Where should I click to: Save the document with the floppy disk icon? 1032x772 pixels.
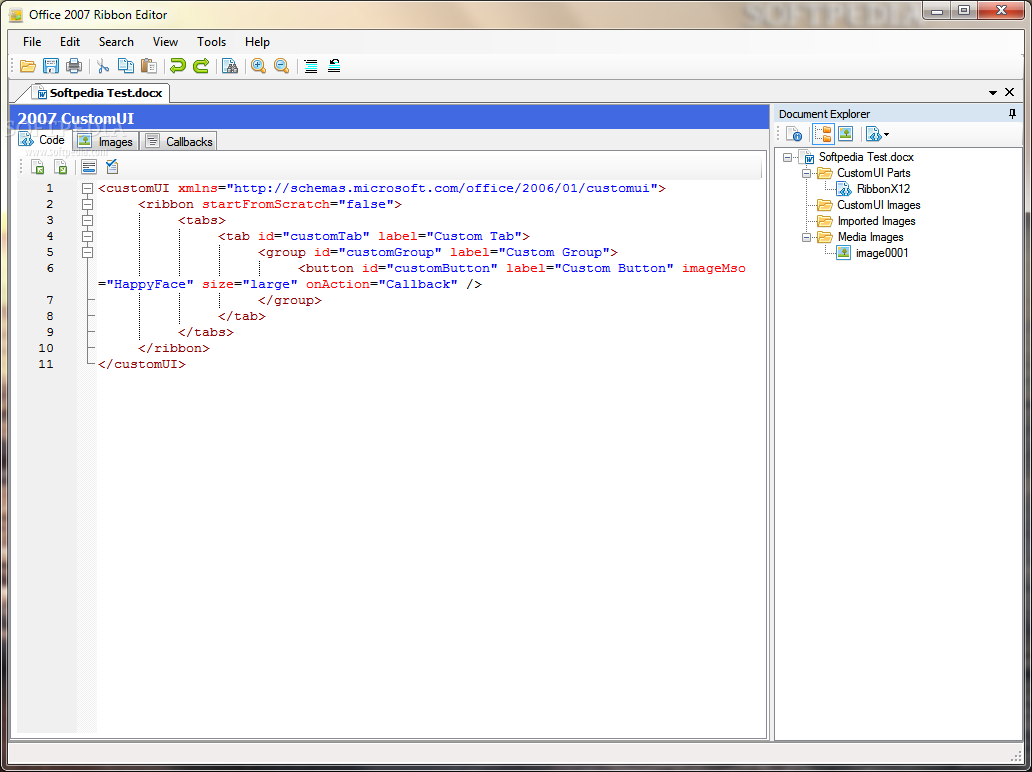51,66
